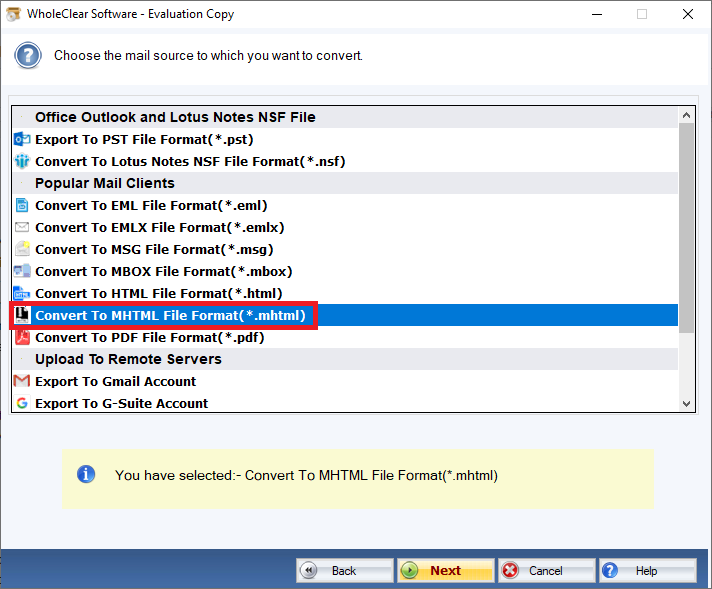This screenshot has width=712, height=589.
Task: Click the list scrollbar up arrow
Action: pos(686,117)
